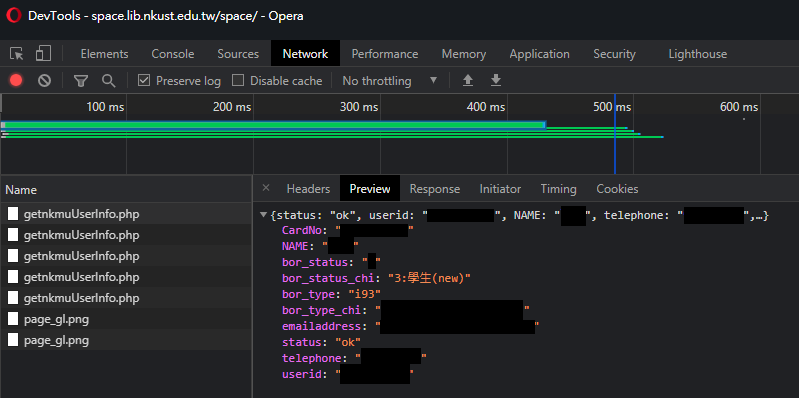Click the Opera logo in the title bar
The height and width of the screenshot is (398, 799).
(14, 15)
